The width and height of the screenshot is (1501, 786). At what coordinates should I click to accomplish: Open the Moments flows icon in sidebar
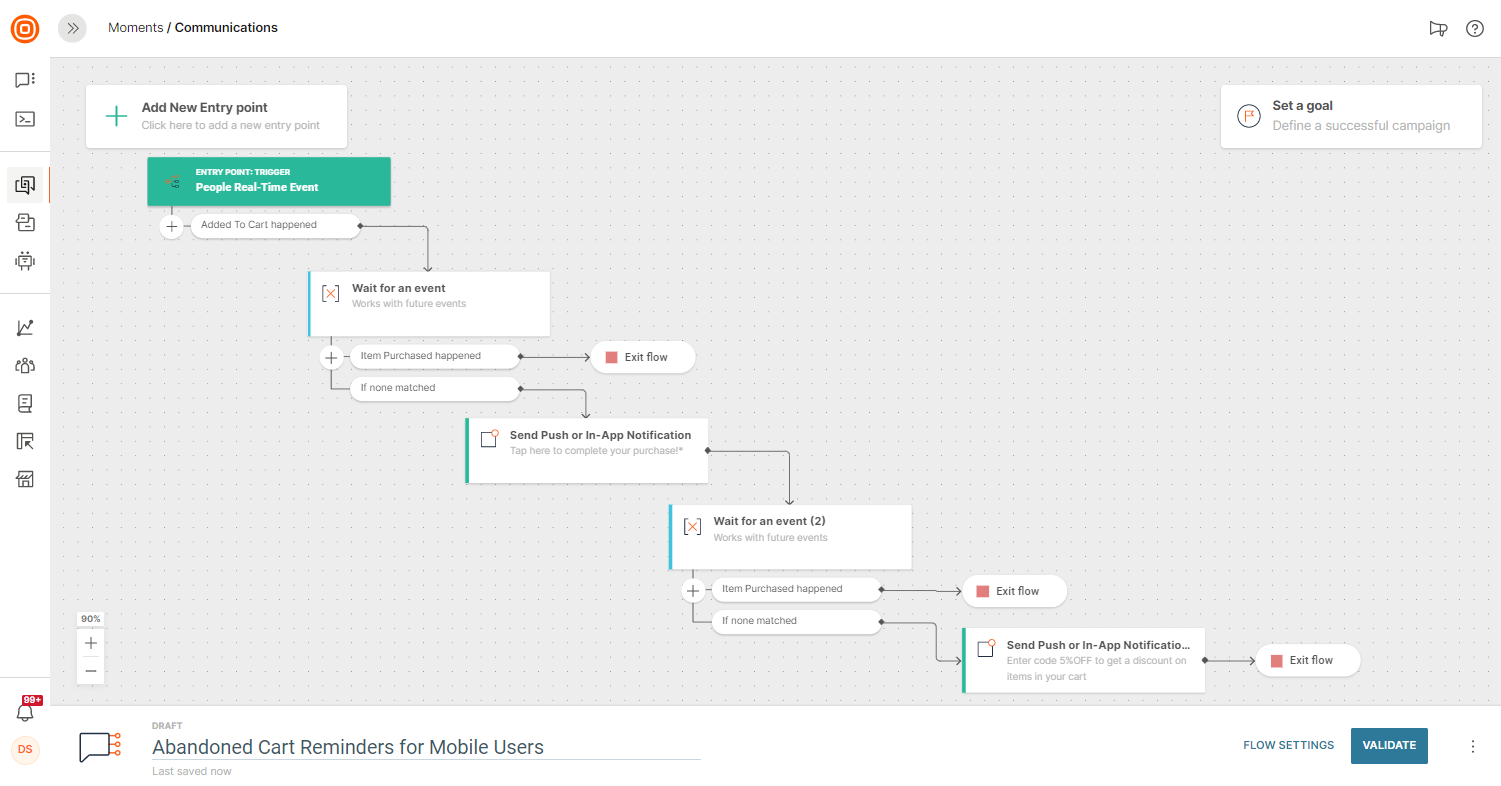tap(25, 185)
